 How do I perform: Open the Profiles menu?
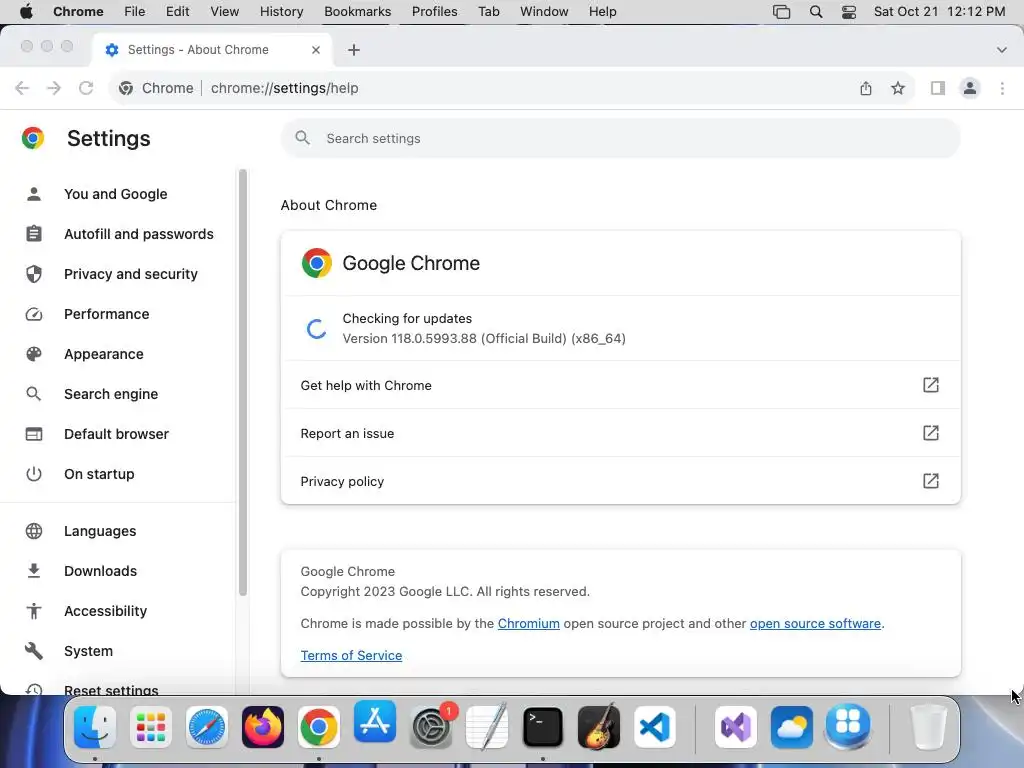coord(434,12)
